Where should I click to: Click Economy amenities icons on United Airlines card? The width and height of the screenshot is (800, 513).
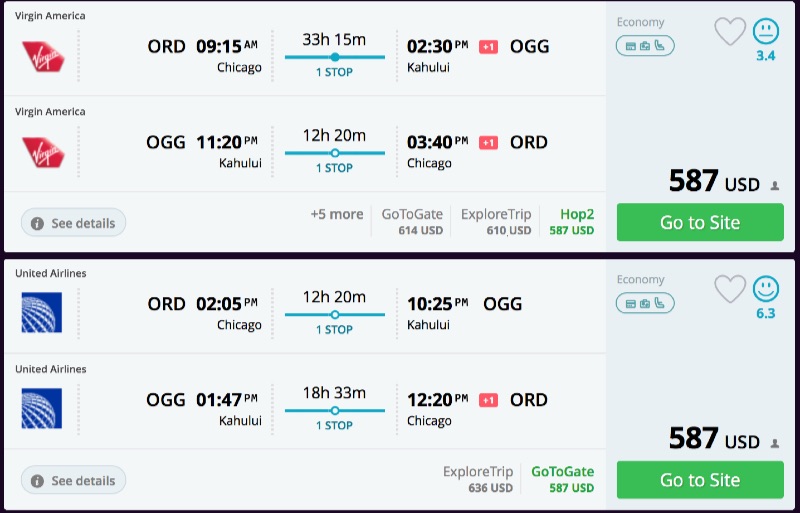(645, 304)
